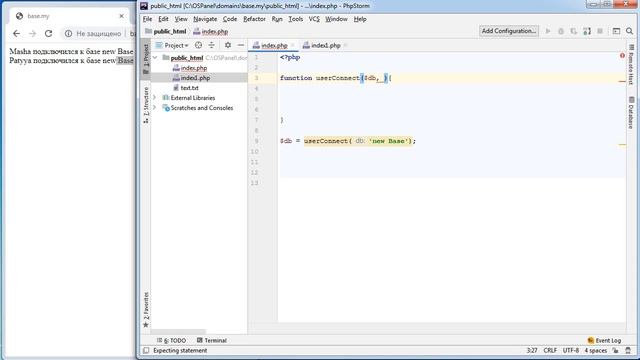The image size is (640, 360).
Task: Click the Collapse All icon in Project panel
Action: 211,45
